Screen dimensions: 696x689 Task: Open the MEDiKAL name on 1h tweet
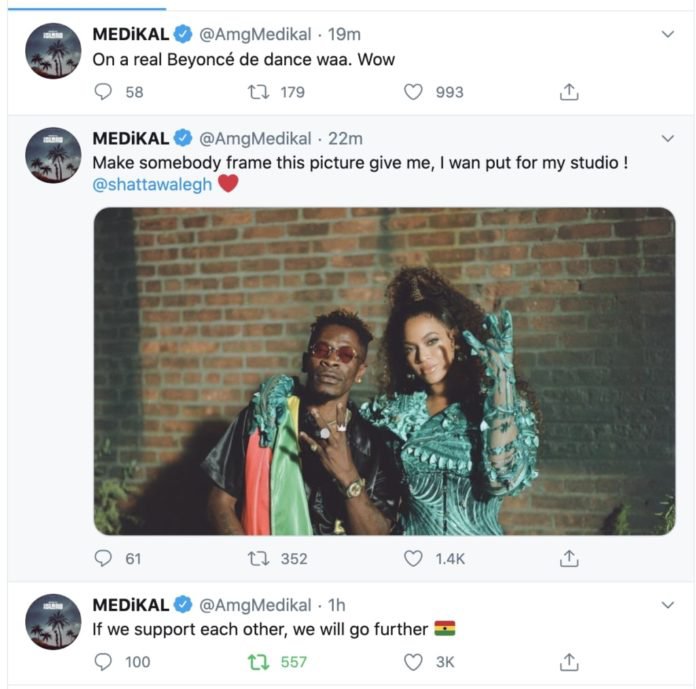coord(130,605)
